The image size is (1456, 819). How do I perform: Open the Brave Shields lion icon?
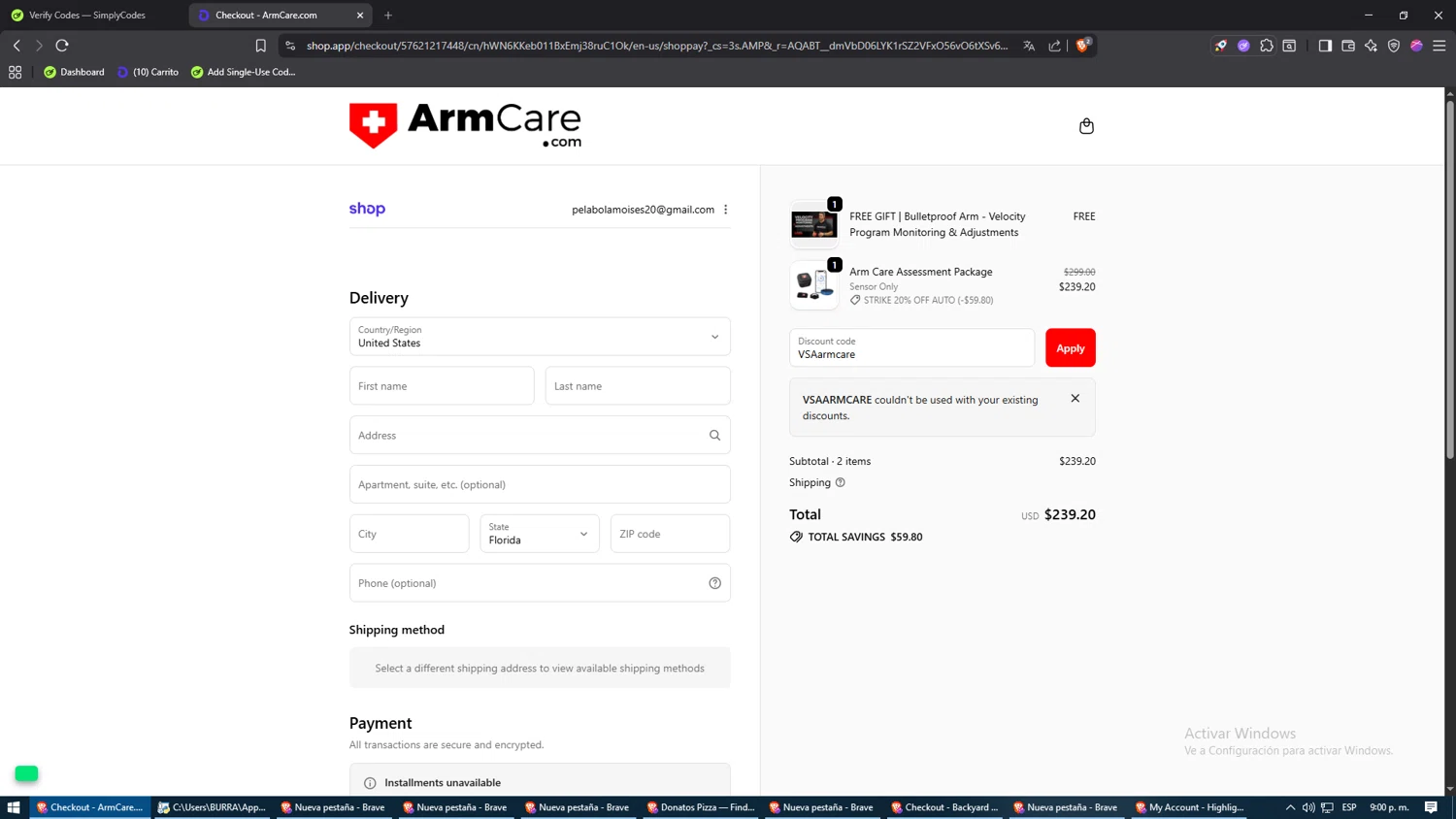[x=1082, y=46]
